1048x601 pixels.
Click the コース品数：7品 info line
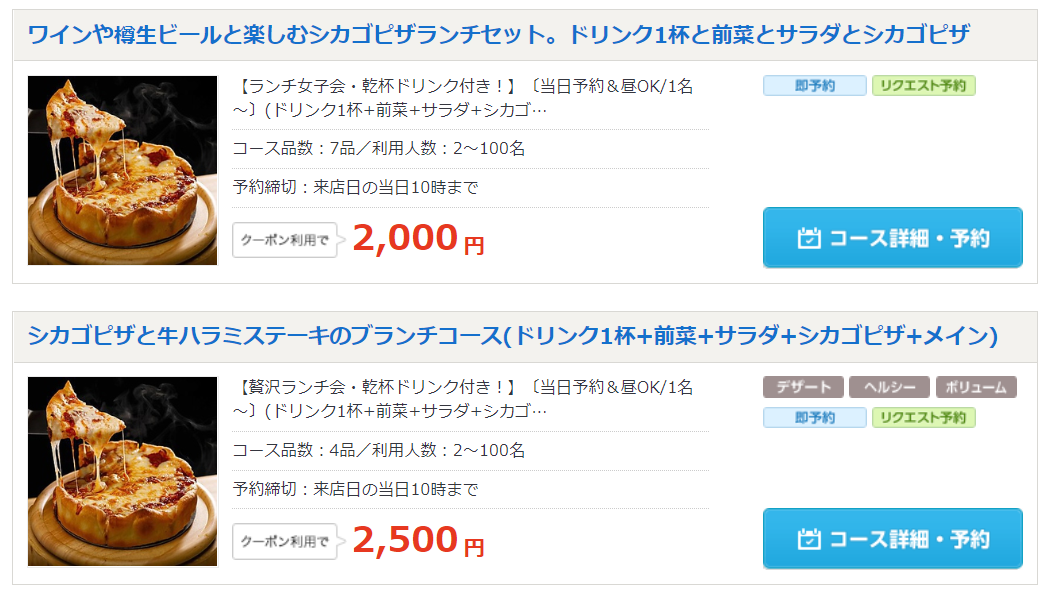[379, 149]
